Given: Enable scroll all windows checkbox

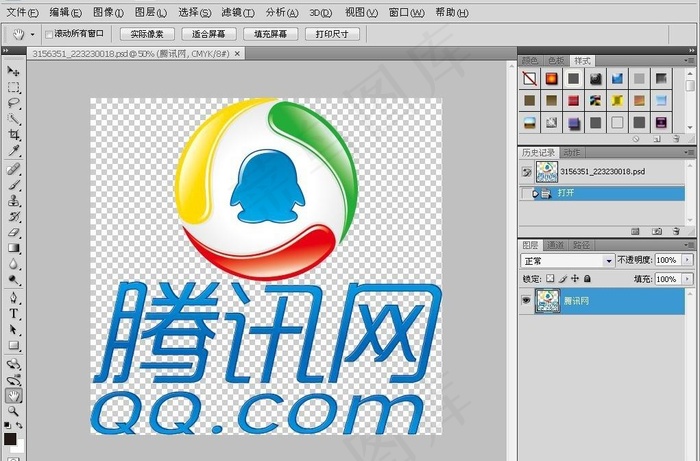Looking at the screenshot, I should click(49, 34).
